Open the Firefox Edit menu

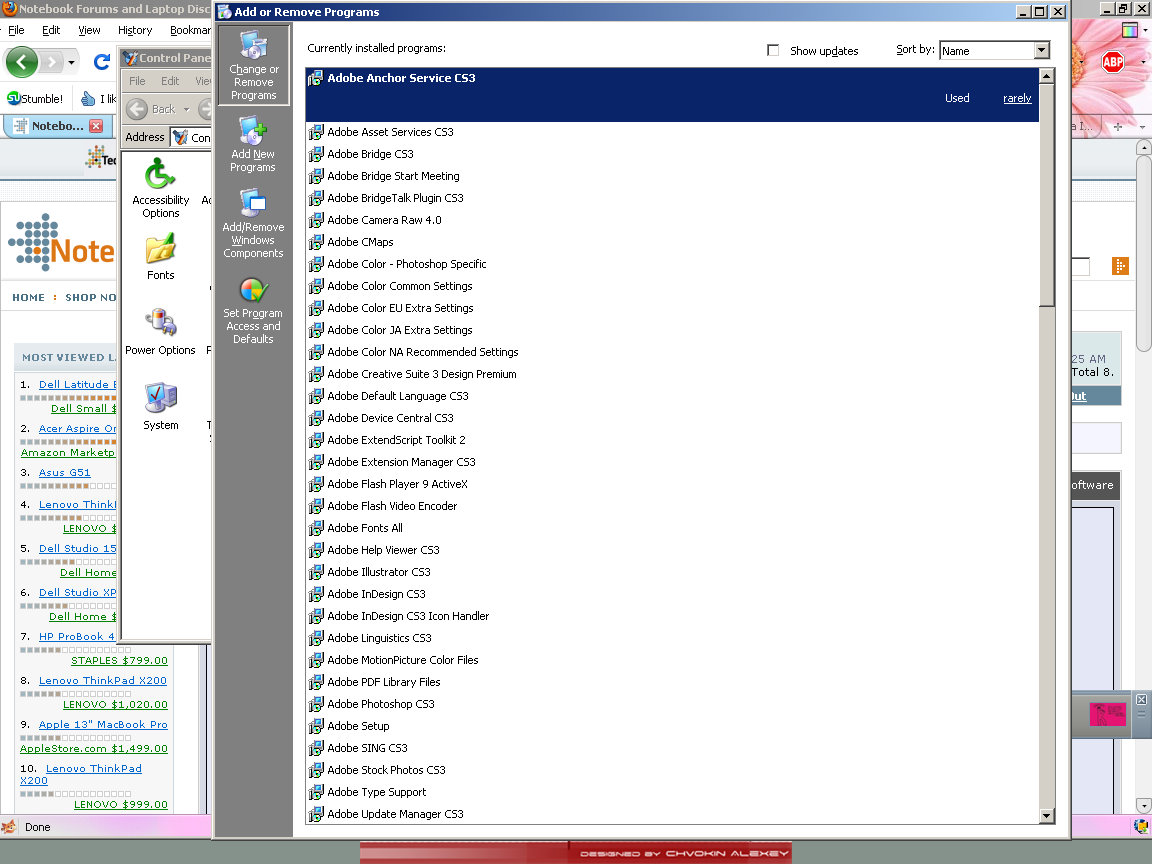click(x=51, y=30)
